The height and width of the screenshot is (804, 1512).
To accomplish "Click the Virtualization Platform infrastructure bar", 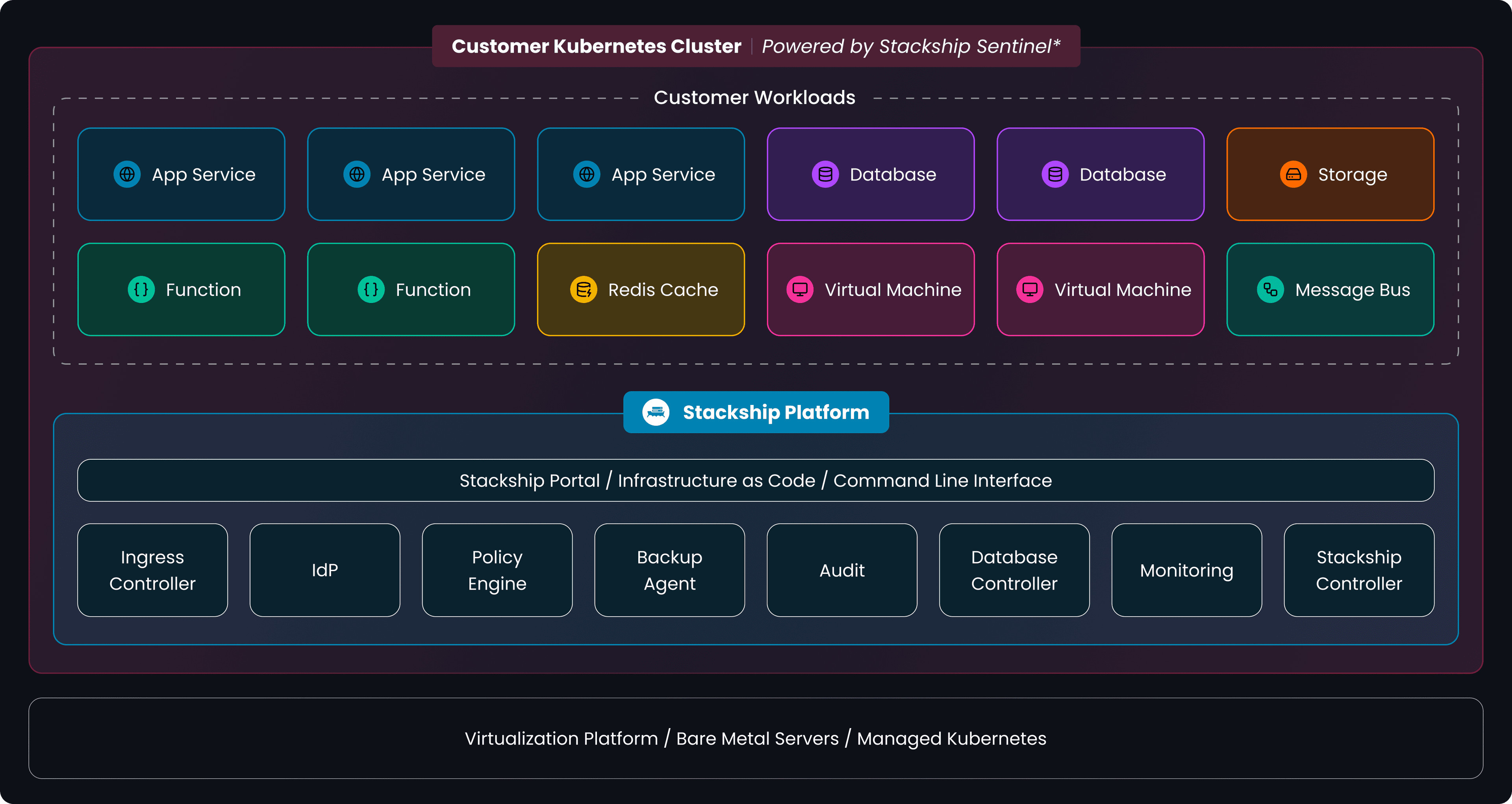I will [x=756, y=738].
